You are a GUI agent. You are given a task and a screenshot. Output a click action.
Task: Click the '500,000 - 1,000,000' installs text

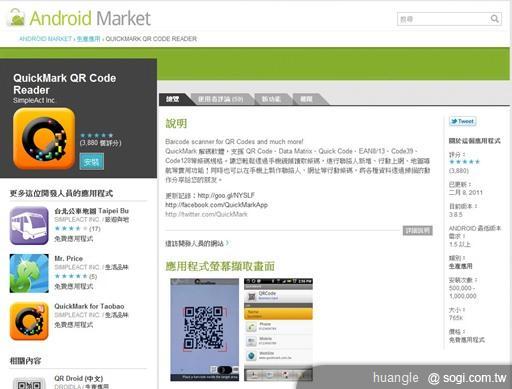pos(463,292)
